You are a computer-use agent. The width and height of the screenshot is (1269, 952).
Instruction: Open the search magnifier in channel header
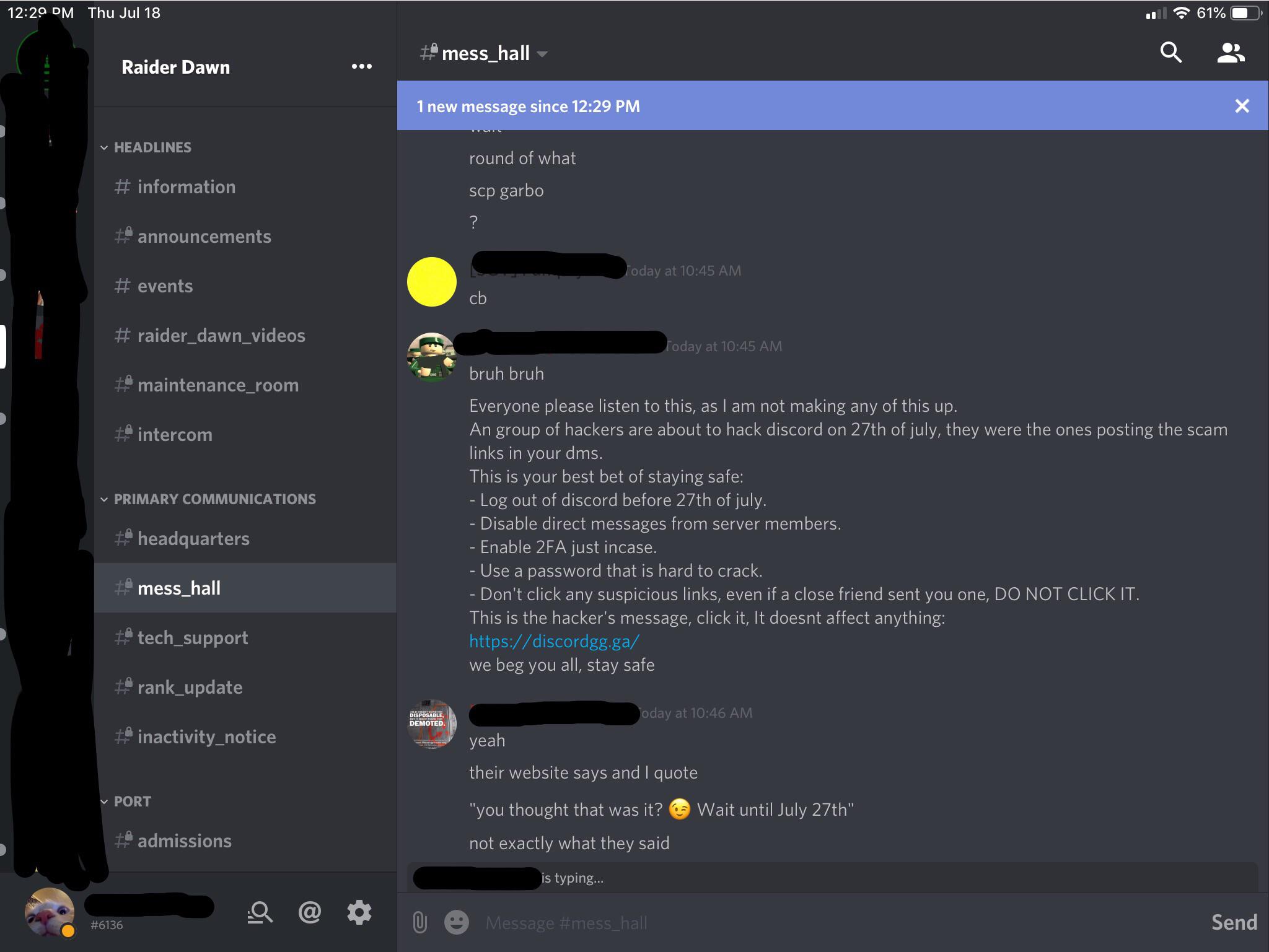pyautogui.click(x=1170, y=53)
